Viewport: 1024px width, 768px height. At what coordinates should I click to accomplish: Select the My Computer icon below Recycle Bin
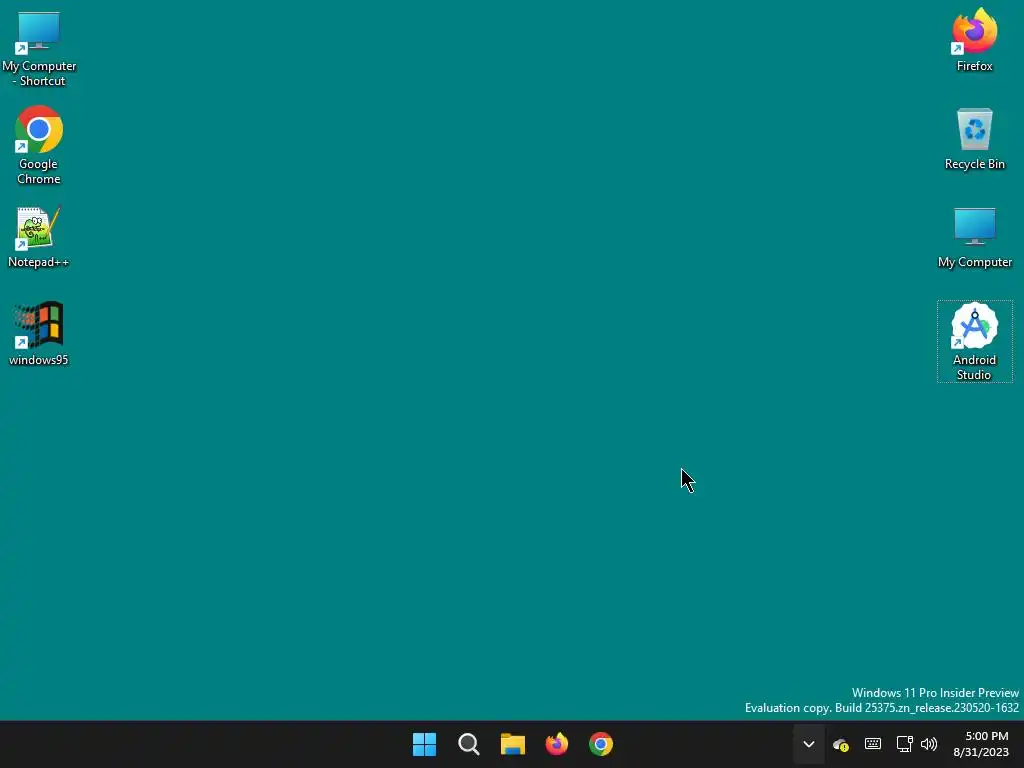(x=974, y=237)
